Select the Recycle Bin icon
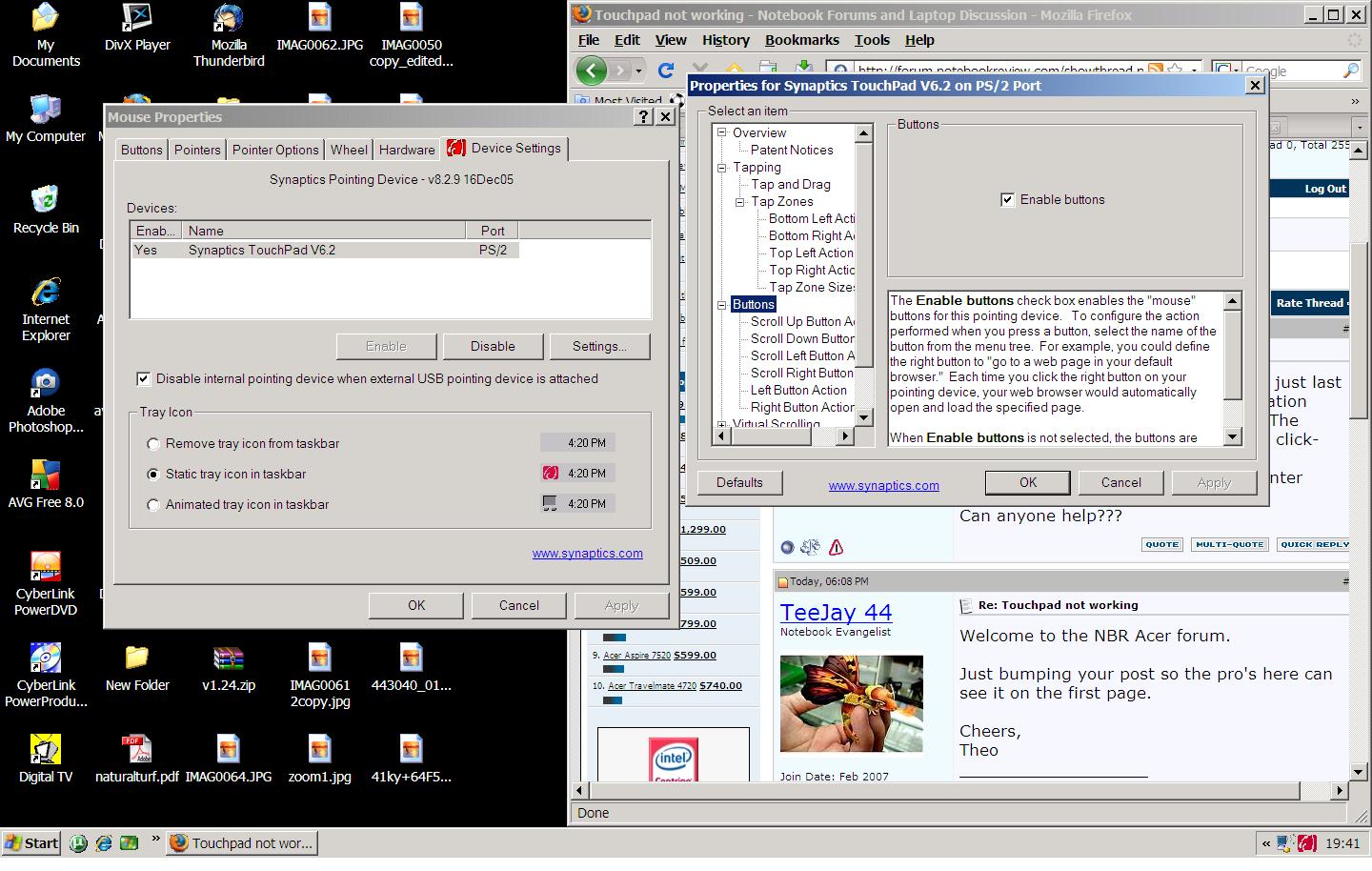Screen dimensions: 1372x871 (x=45, y=211)
